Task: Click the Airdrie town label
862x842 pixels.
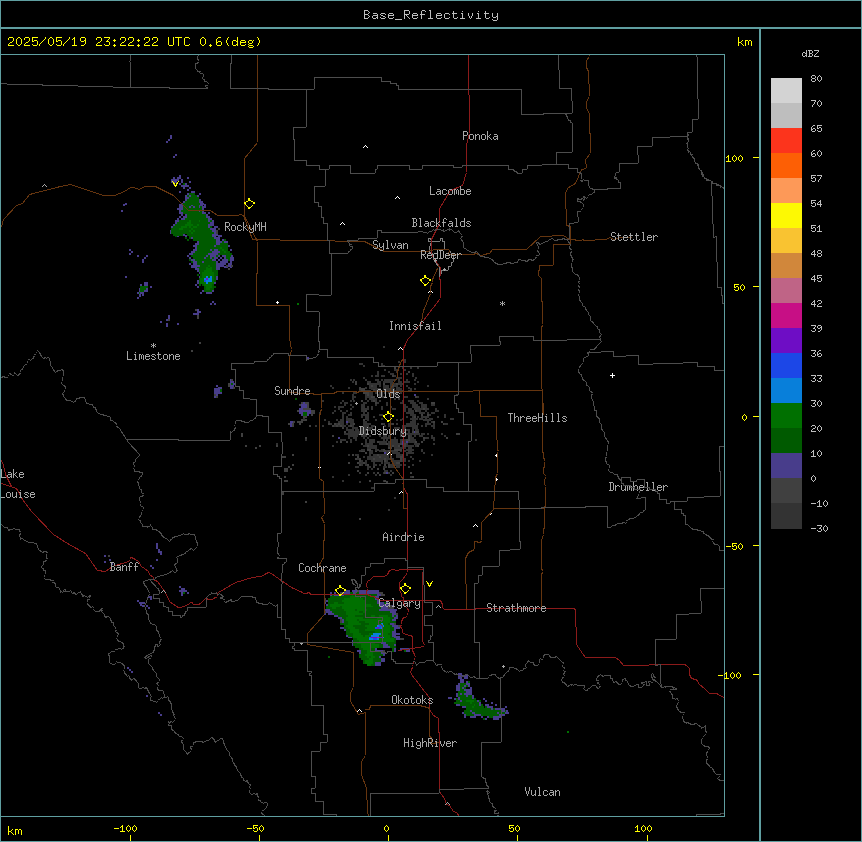Action: click(404, 537)
